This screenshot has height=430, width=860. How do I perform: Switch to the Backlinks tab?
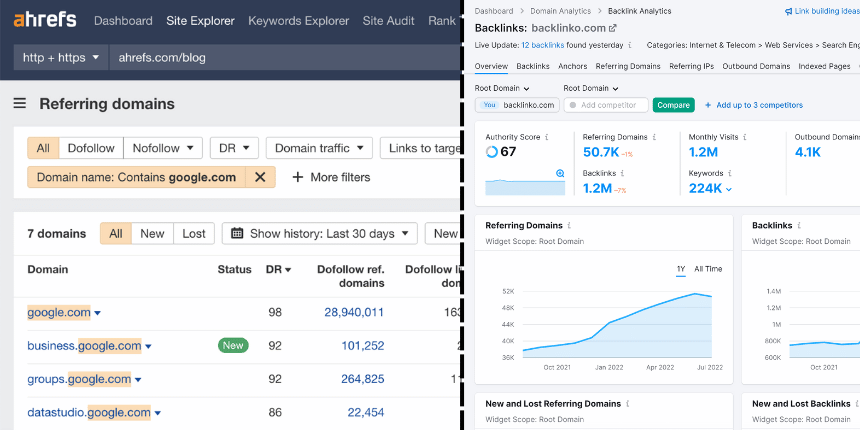533,66
